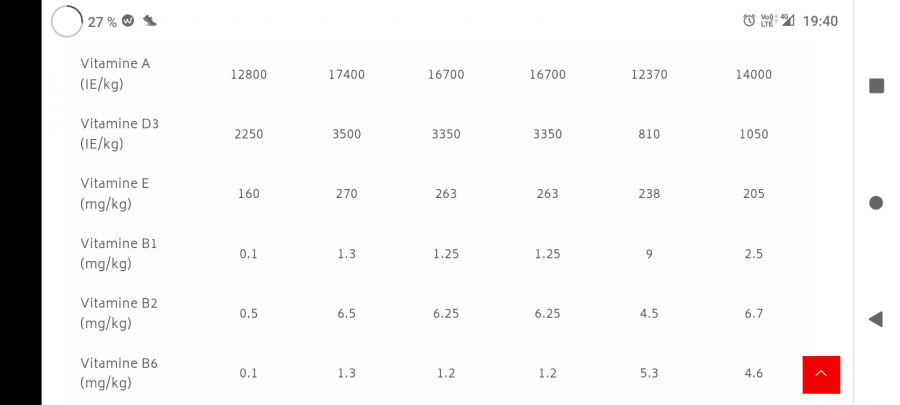Tap the 4G signal strength icon
The width and height of the screenshot is (900, 405).
click(788, 20)
